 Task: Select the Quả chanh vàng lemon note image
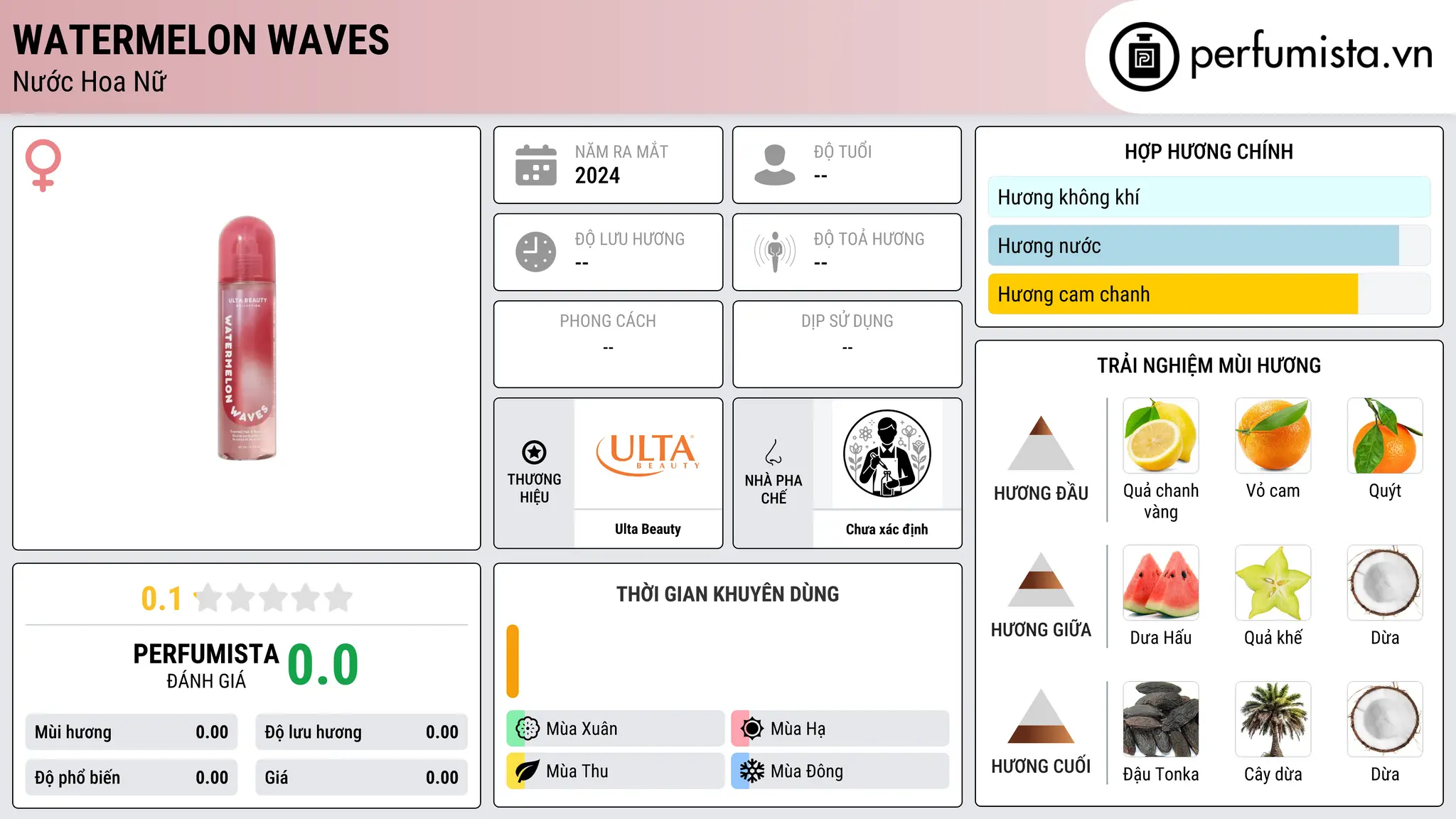1161,436
